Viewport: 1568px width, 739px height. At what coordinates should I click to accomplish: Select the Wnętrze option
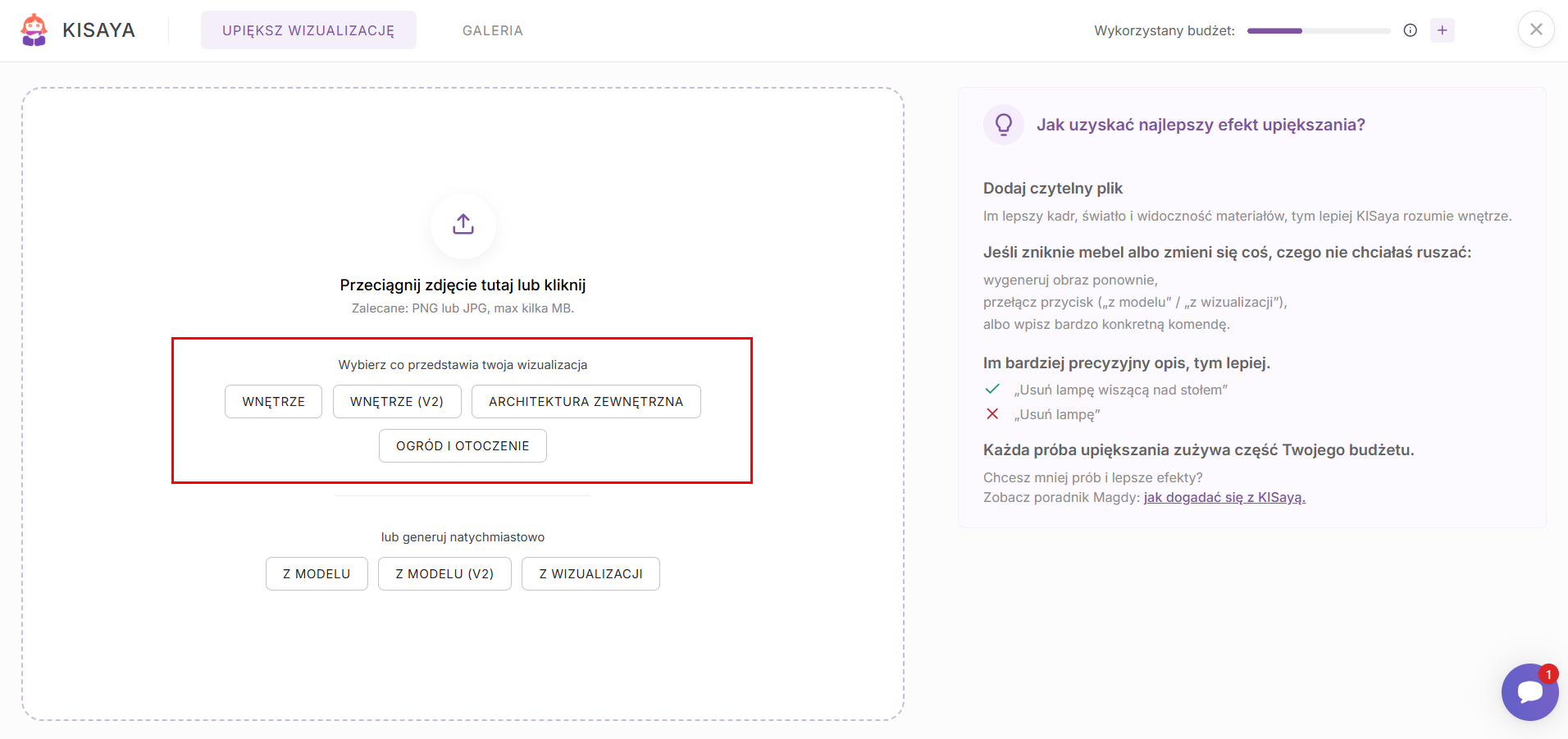click(x=273, y=401)
